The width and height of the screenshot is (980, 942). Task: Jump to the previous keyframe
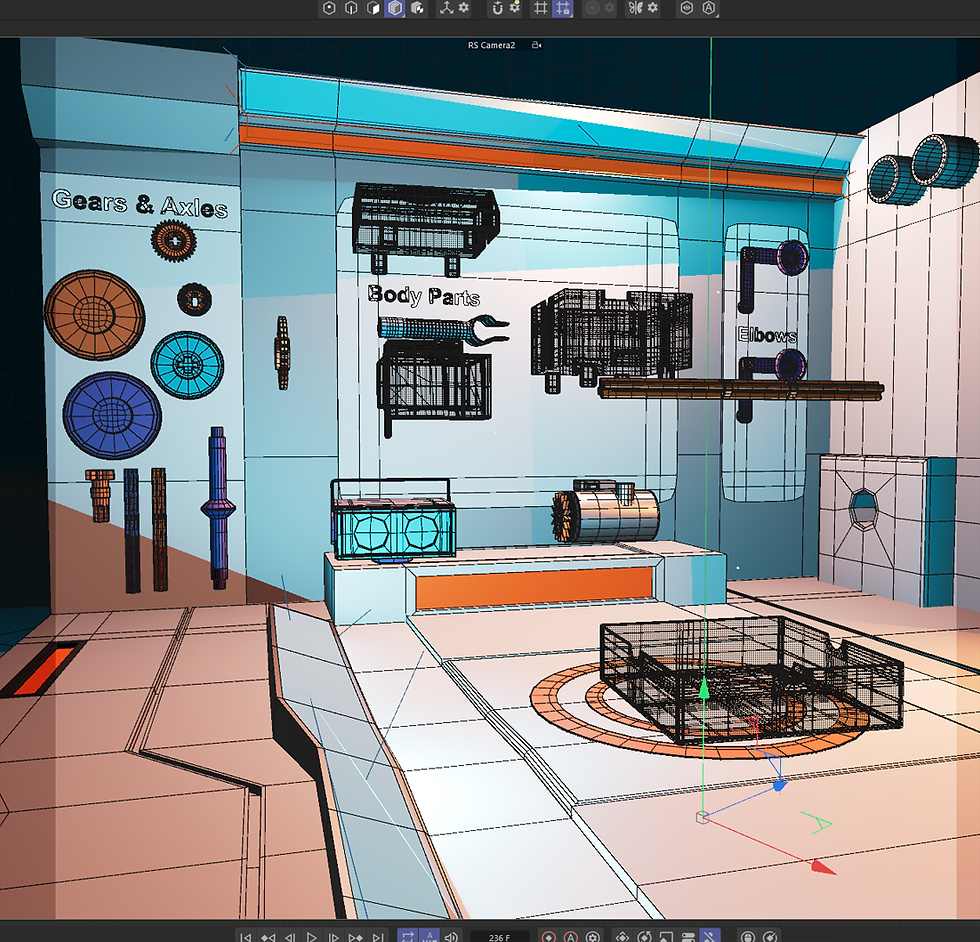(x=268, y=936)
